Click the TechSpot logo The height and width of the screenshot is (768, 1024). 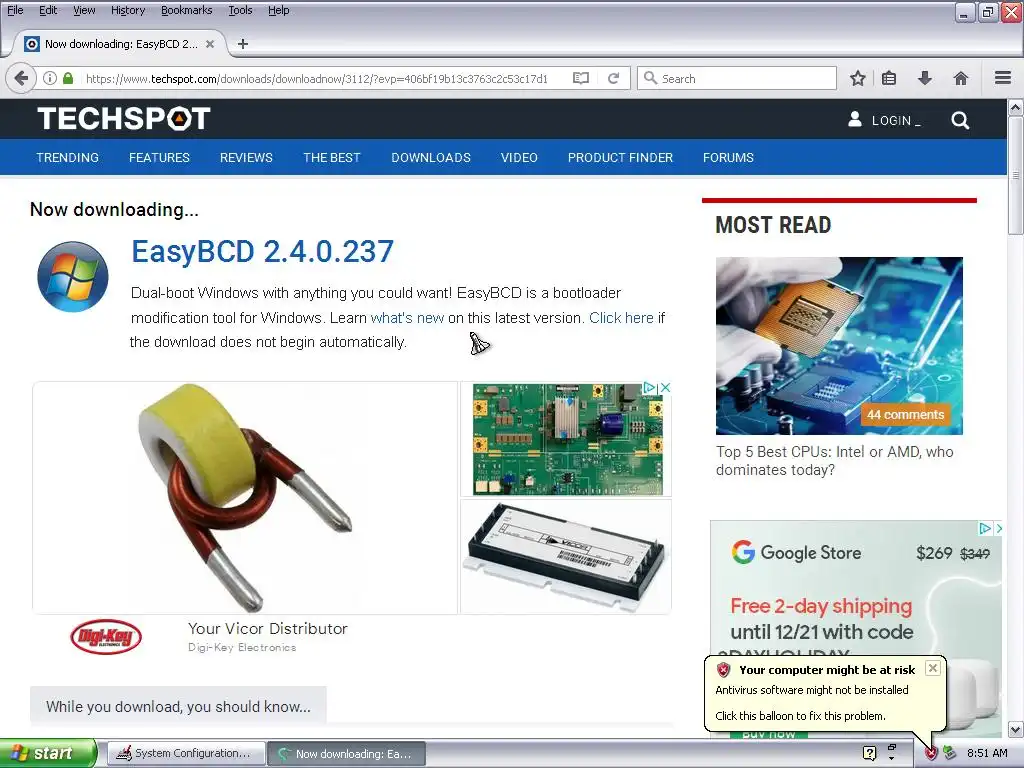124,119
